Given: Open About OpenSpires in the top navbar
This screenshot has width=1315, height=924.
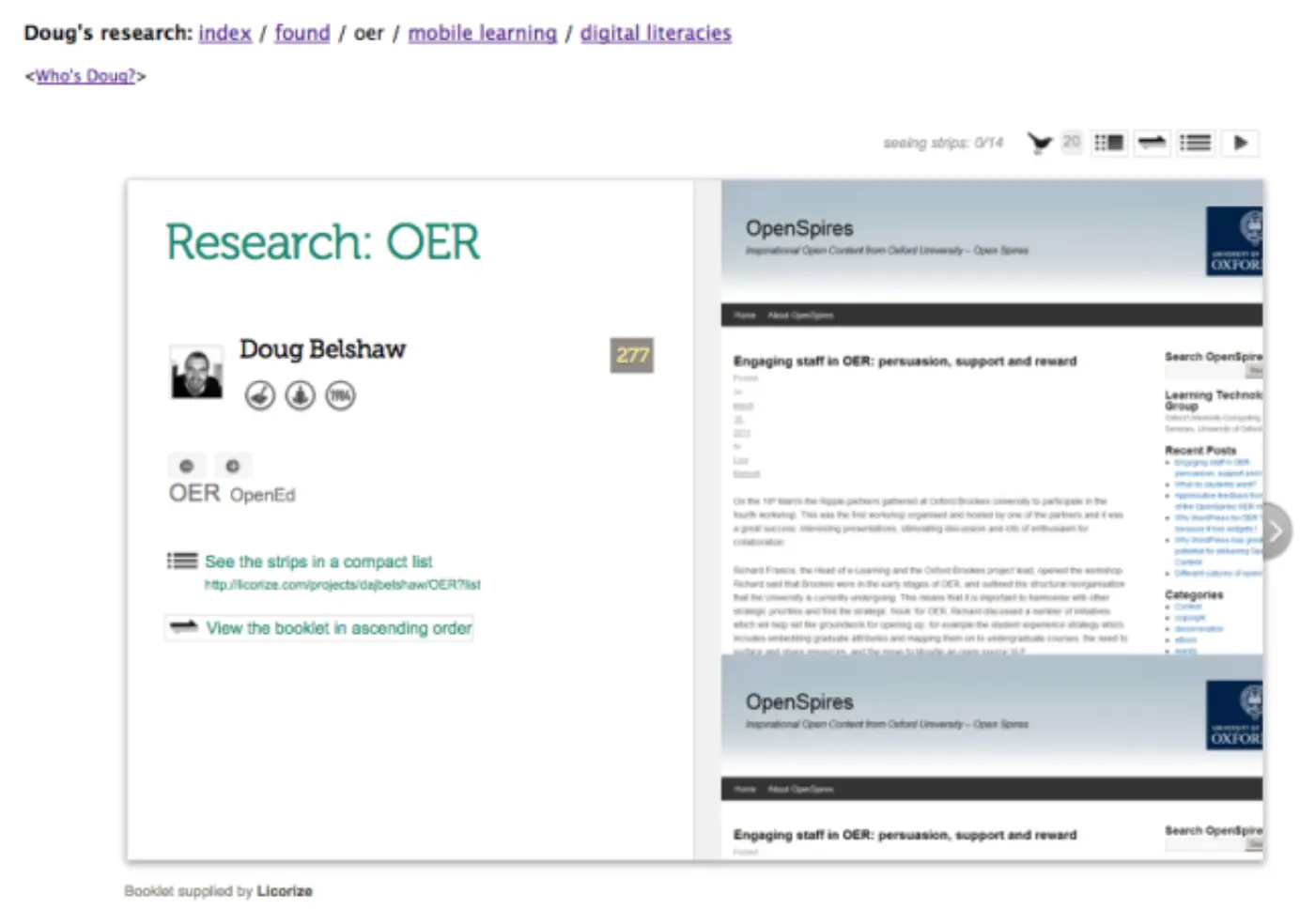Looking at the screenshot, I should click(800, 316).
